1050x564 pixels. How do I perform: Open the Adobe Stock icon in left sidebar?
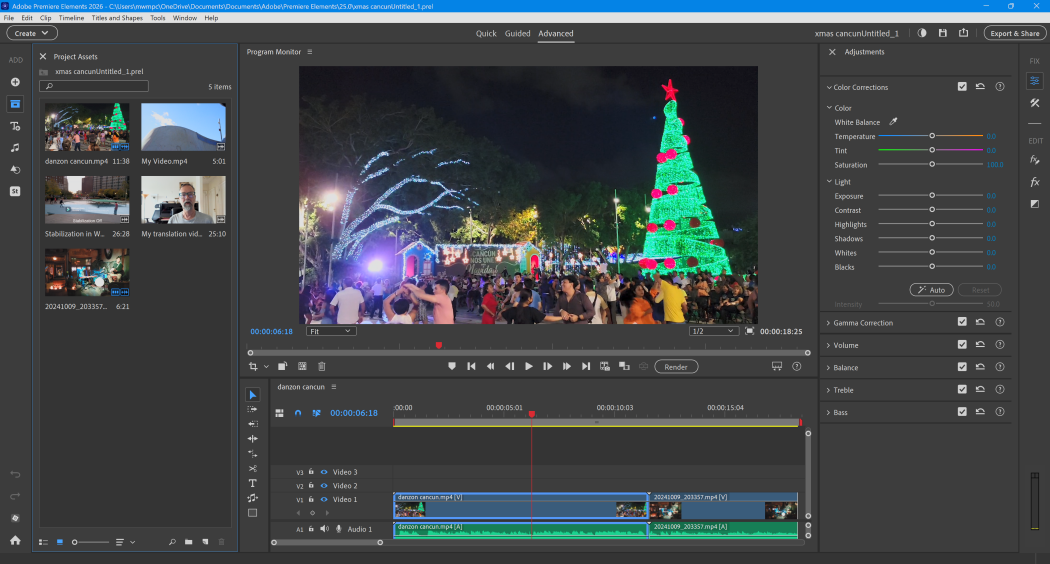point(15,191)
